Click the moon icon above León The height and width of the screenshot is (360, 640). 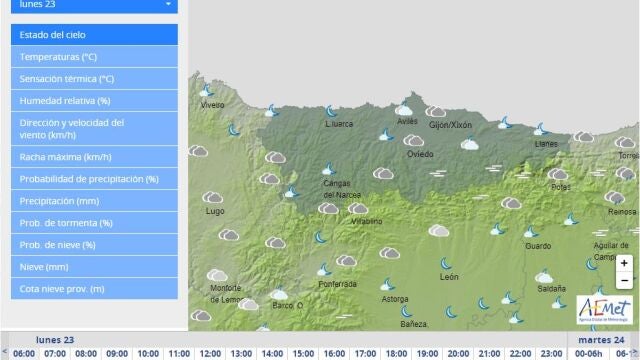point(446,263)
